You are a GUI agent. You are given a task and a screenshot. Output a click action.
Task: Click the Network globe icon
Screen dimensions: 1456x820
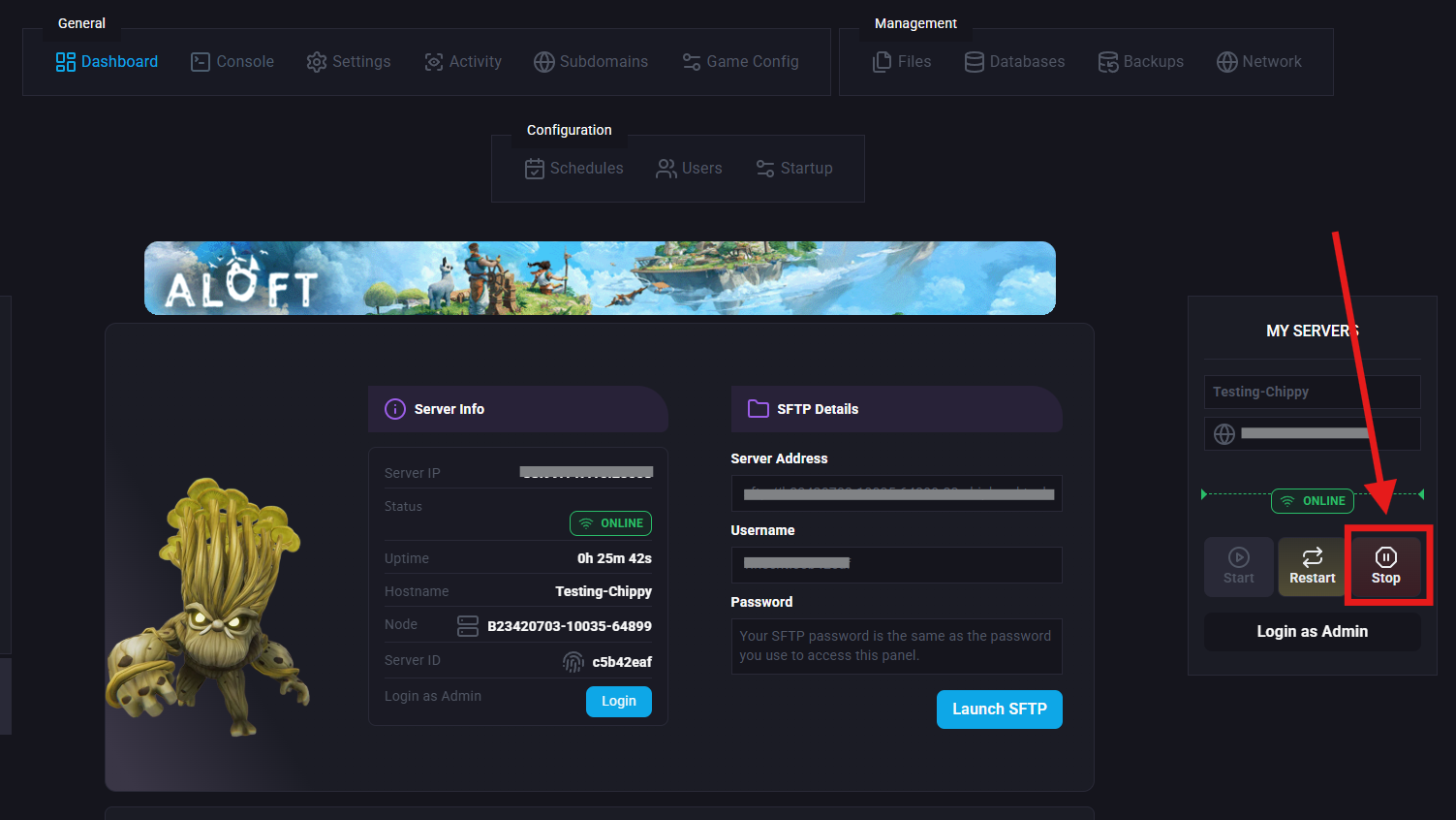[1227, 62]
